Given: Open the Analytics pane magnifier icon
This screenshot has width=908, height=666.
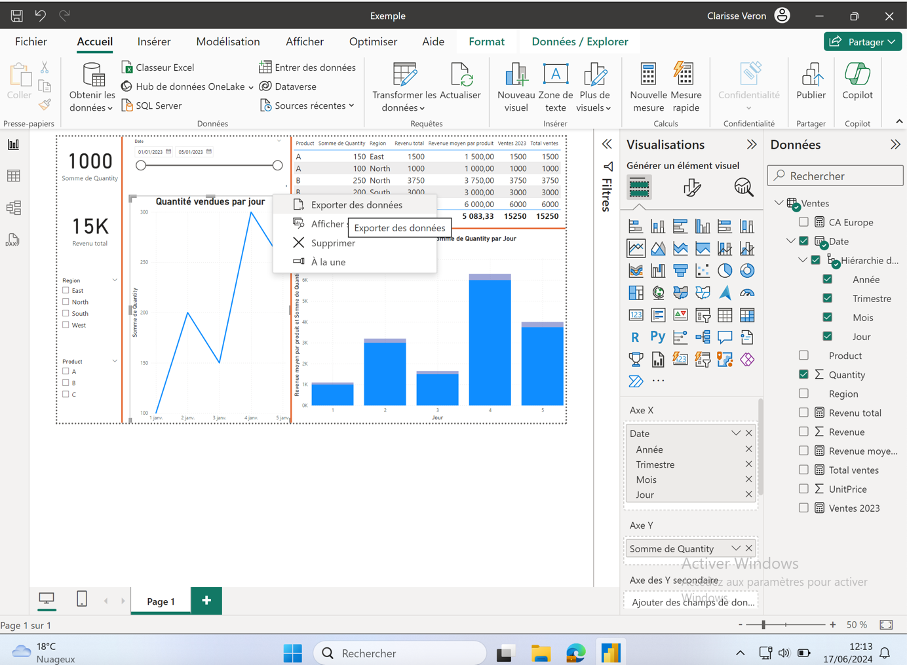Looking at the screenshot, I should point(744,187).
